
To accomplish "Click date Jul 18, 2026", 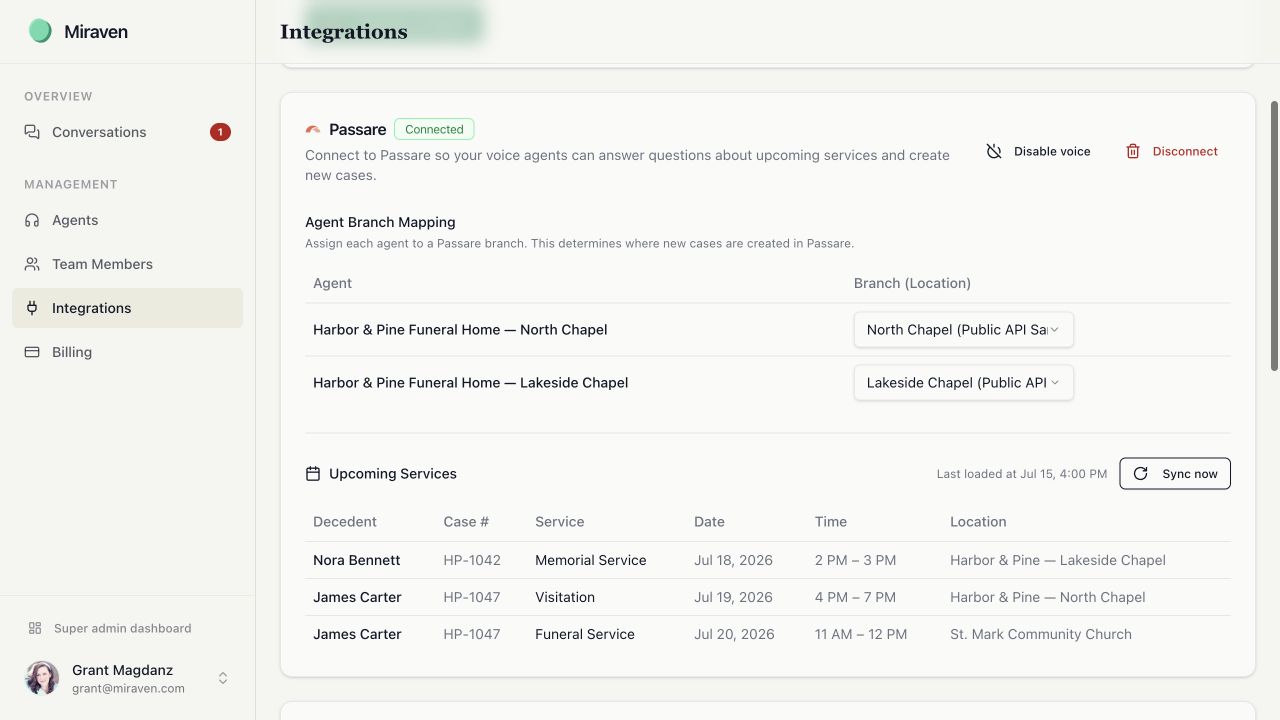I will (x=733, y=560).
